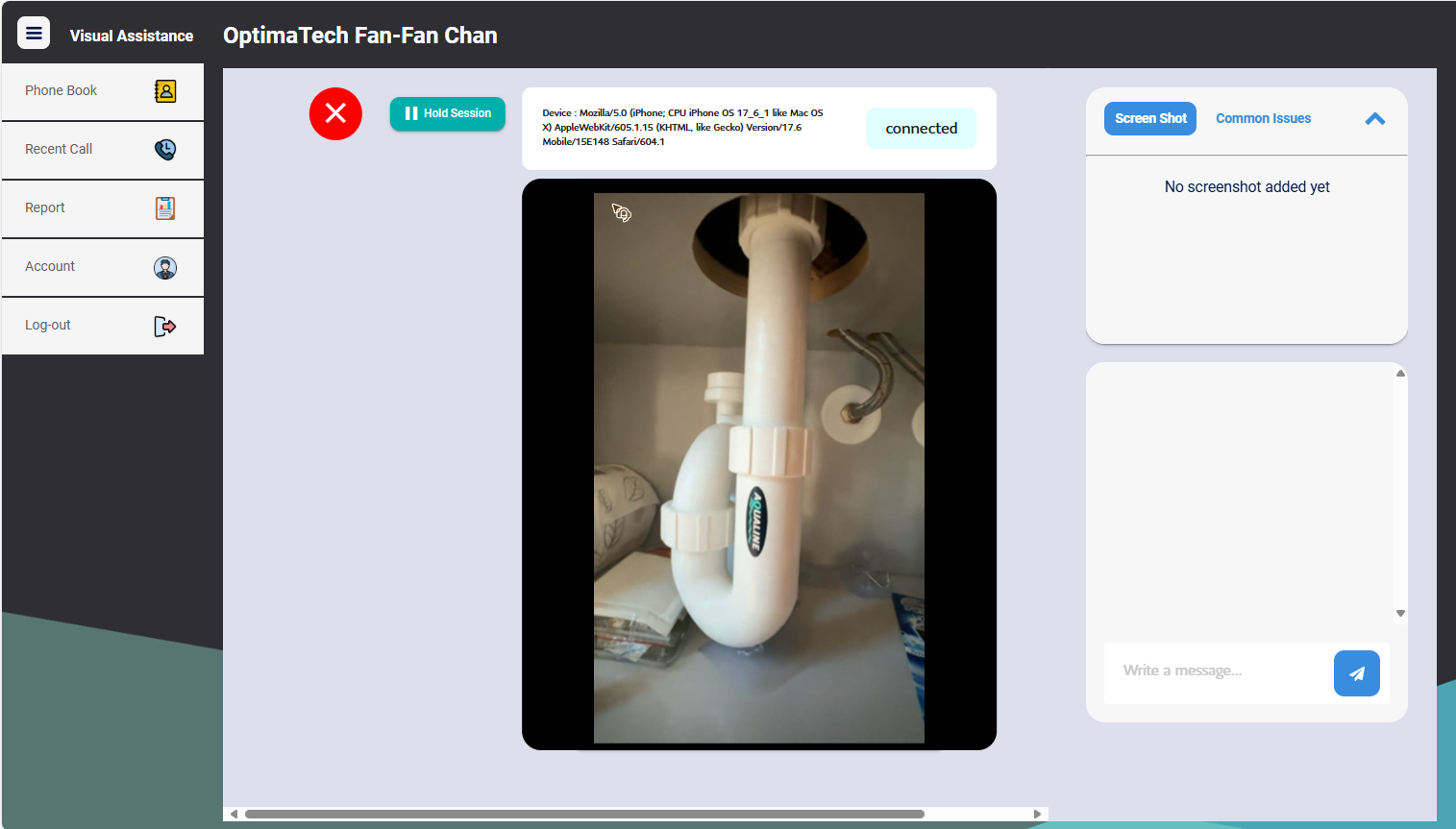Click the Account avatar icon
The image size is (1456, 829).
pos(165,267)
